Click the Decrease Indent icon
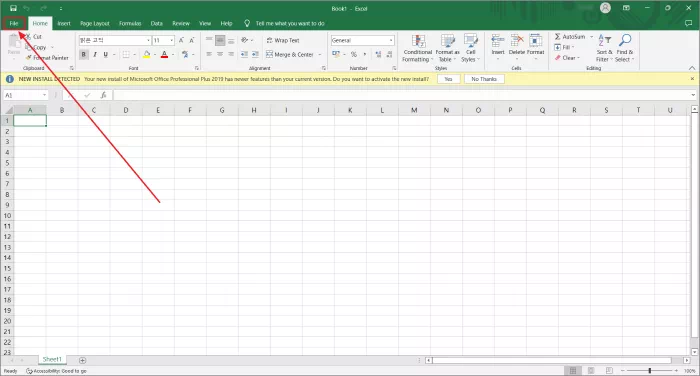 click(x=244, y=54)
